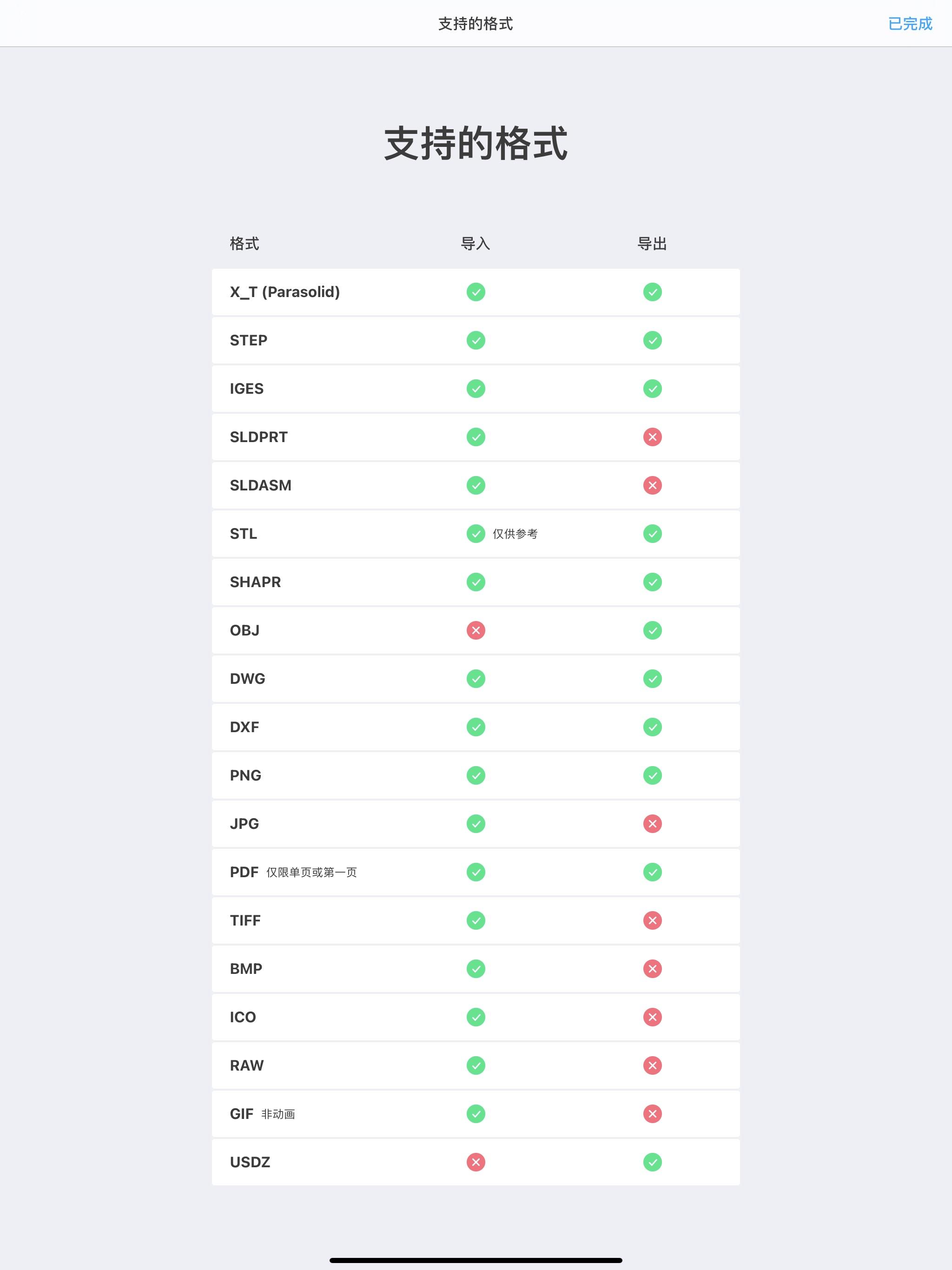Click the red export cross for SLDASM
952x1270 pixels.
pos(652,485)
